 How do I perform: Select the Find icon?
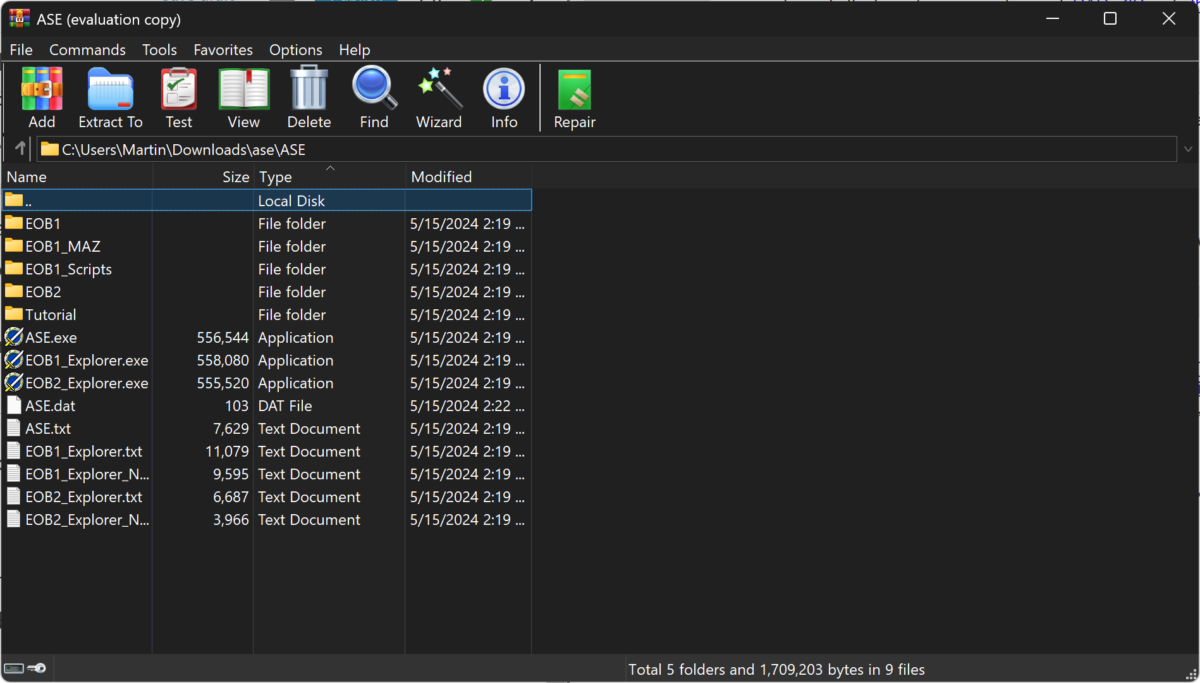coord(373,97)
